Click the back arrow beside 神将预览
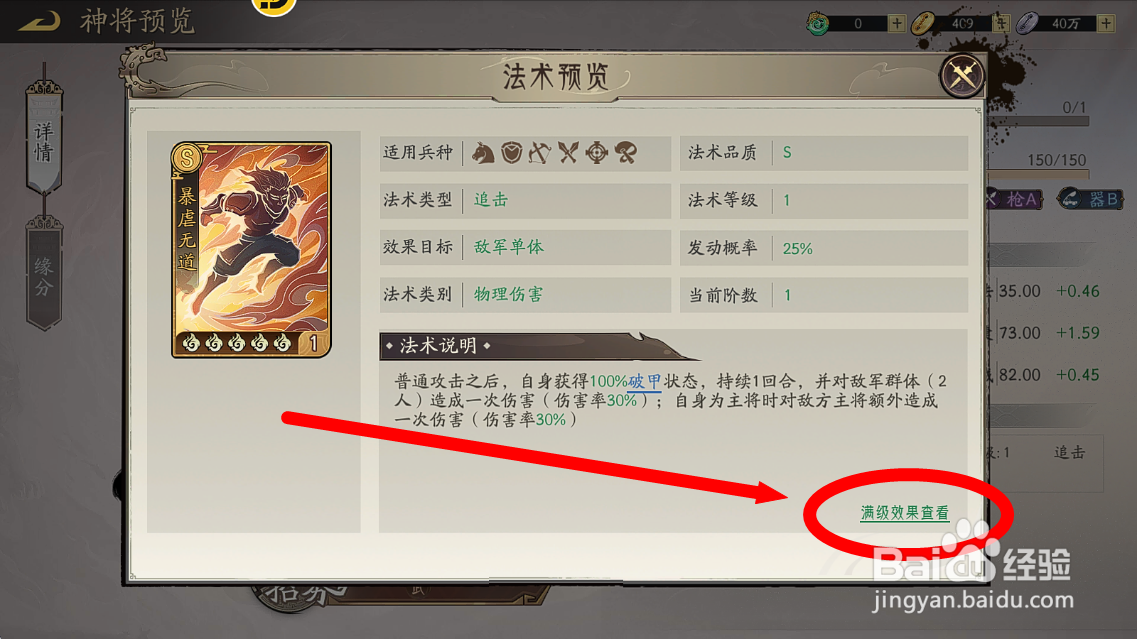Viewport: 1137px width, 639px height. (39, 20)
